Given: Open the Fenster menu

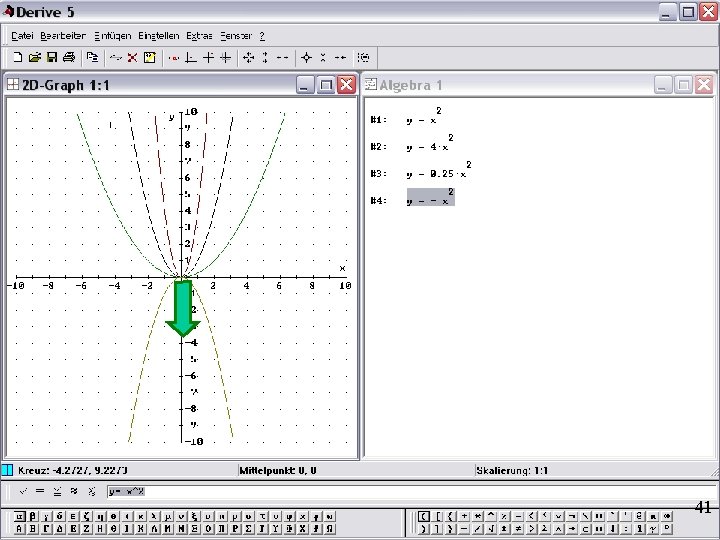Looking at the screenshot, I should [236, 35].
